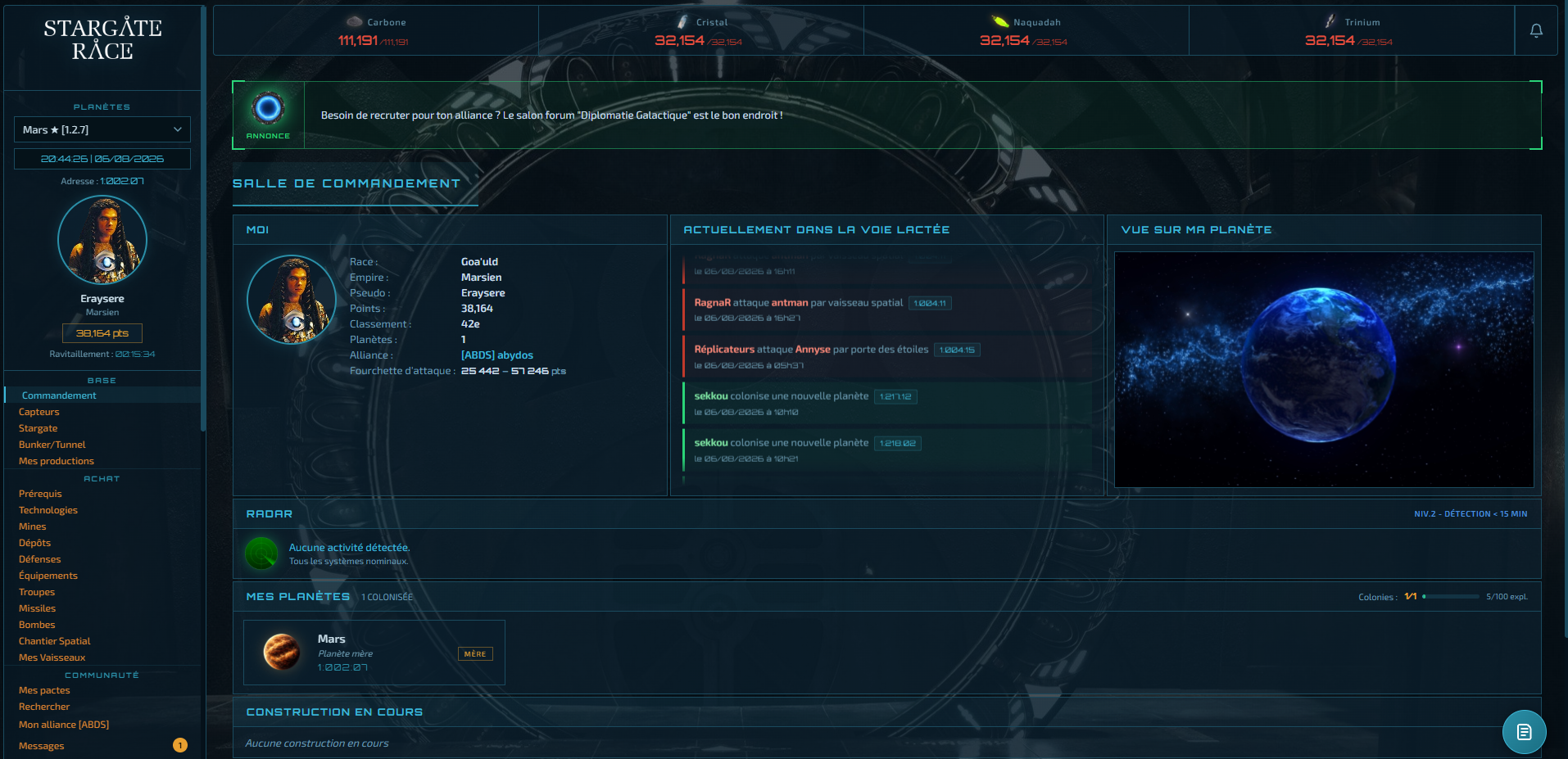Click the Mars planet icon

(281, 652)
